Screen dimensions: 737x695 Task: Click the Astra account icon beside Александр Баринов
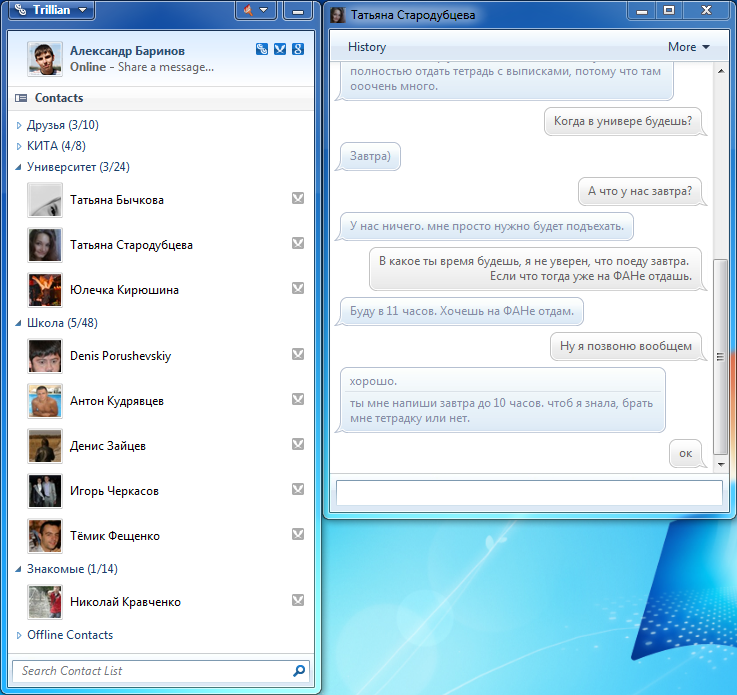[262, 49]
